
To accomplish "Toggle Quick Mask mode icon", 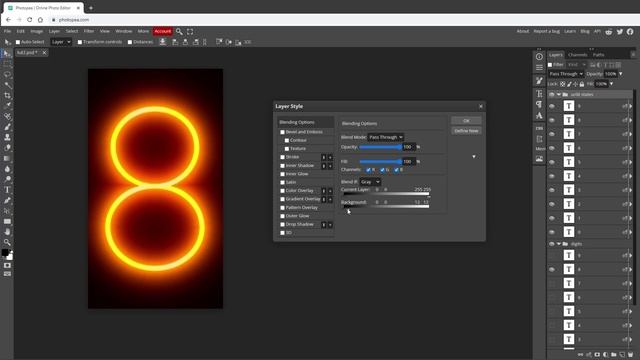I will click(x=7, y=265).
